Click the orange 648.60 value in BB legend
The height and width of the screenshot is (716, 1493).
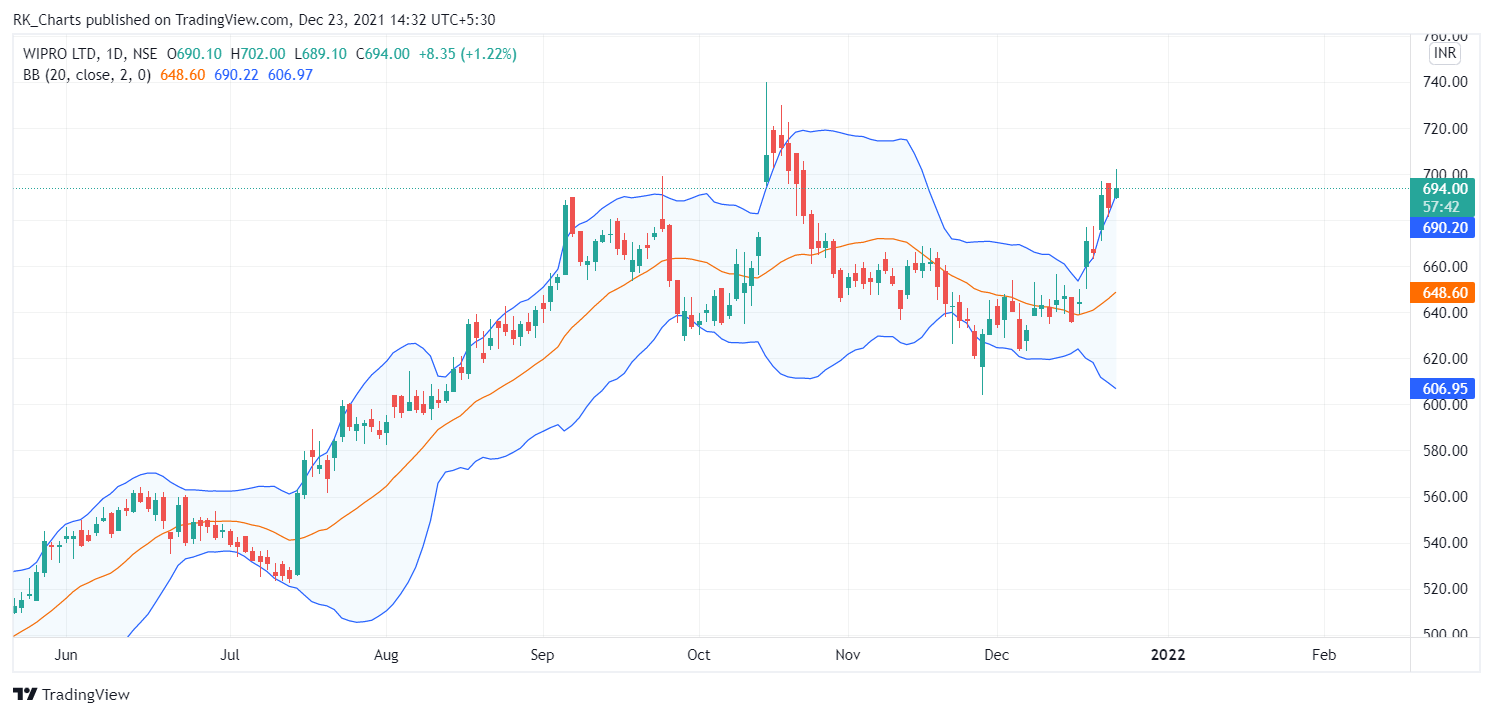click(x=181, y=75)
